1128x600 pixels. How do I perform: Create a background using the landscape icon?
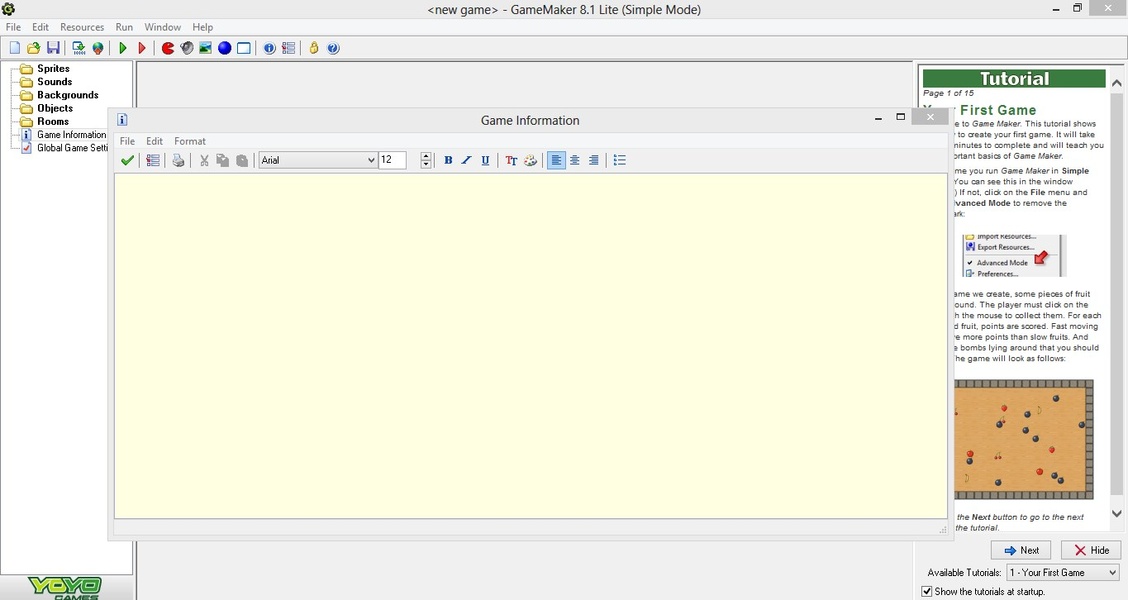(205, 48)
